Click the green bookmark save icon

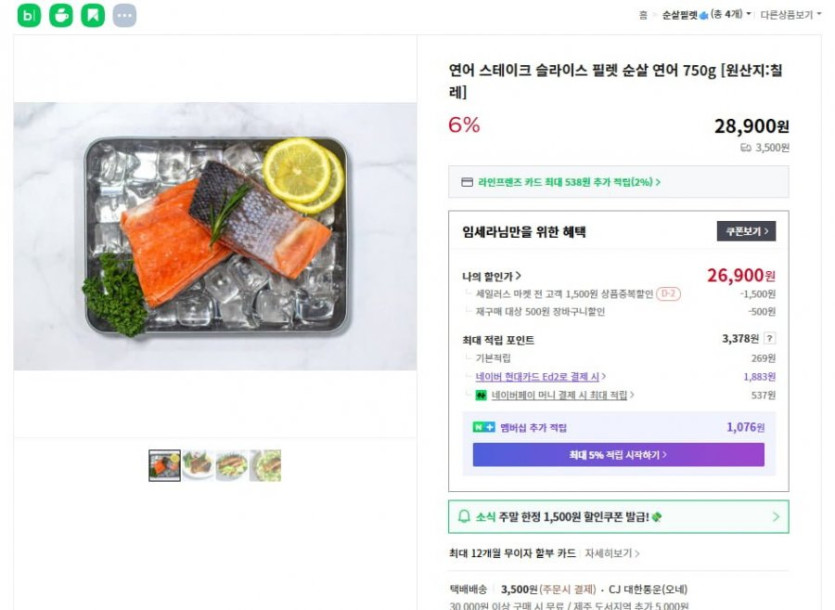point(93,15)
